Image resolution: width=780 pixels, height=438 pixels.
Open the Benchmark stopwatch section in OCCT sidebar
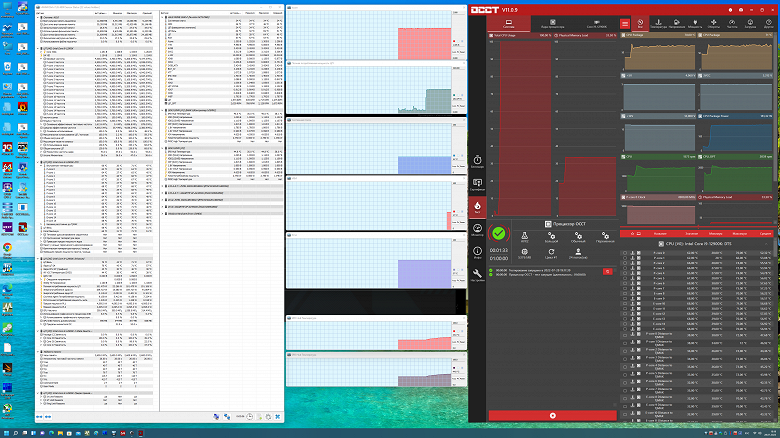(477, 162)
